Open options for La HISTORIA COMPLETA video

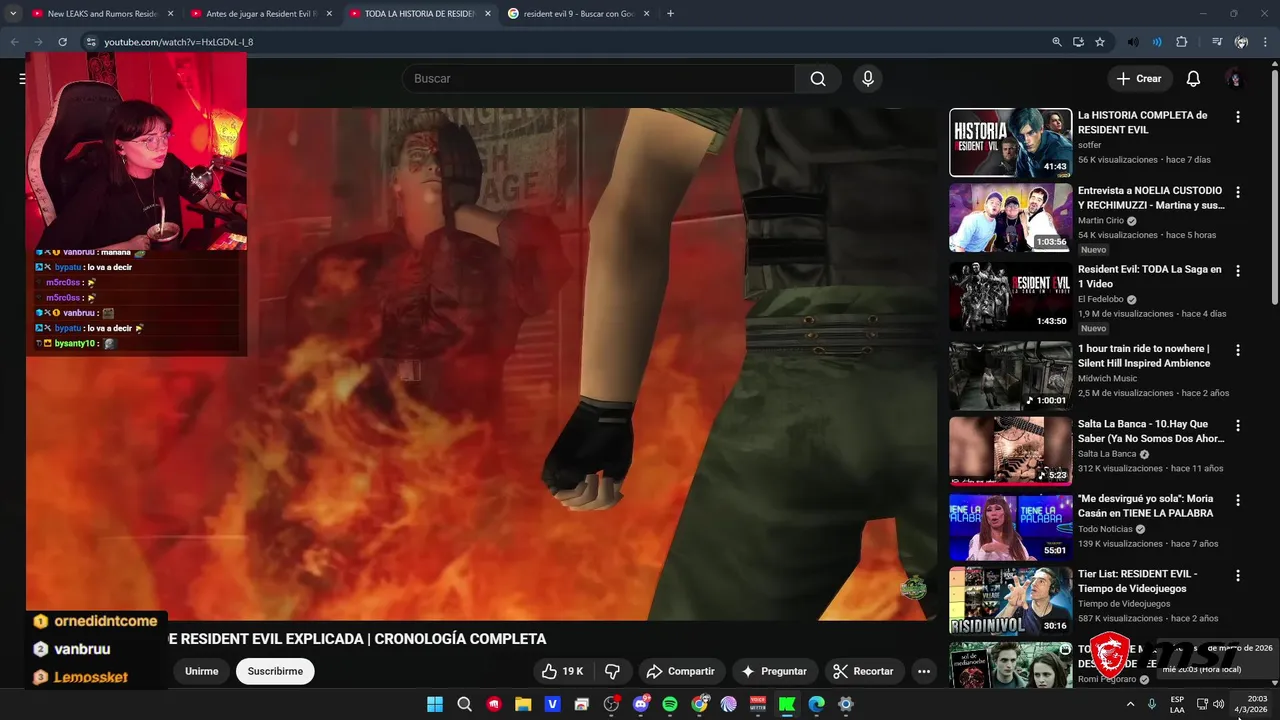coord(1238,117)
